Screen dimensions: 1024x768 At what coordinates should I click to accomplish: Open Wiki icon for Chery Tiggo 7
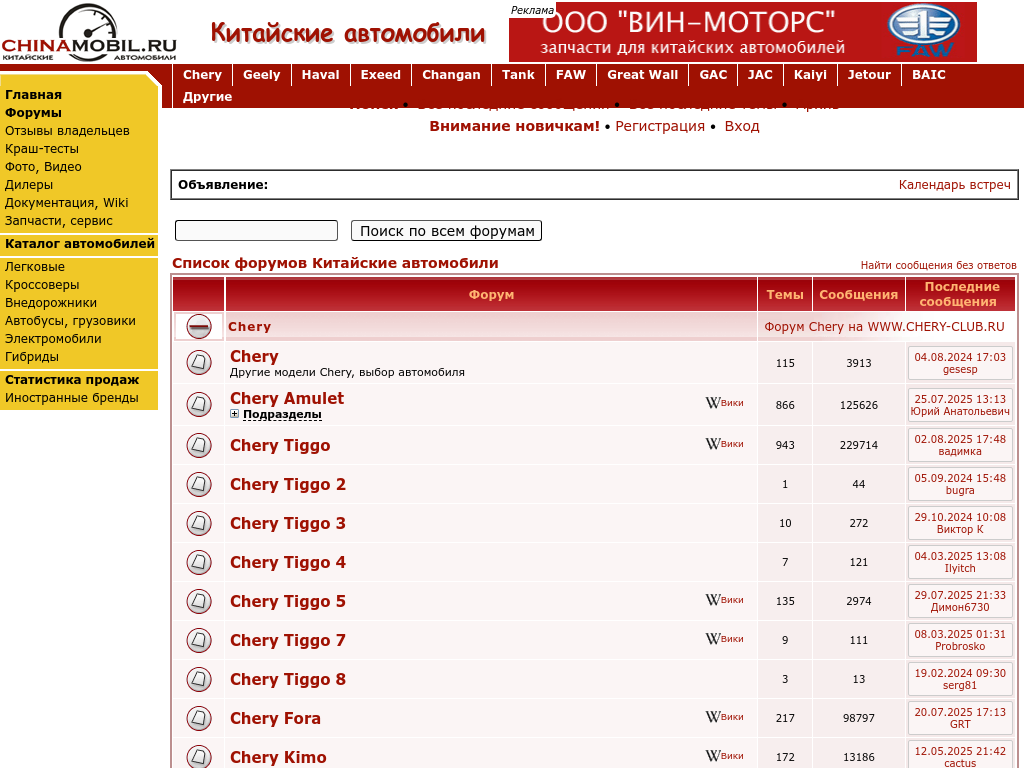click(x=724, y=639)
